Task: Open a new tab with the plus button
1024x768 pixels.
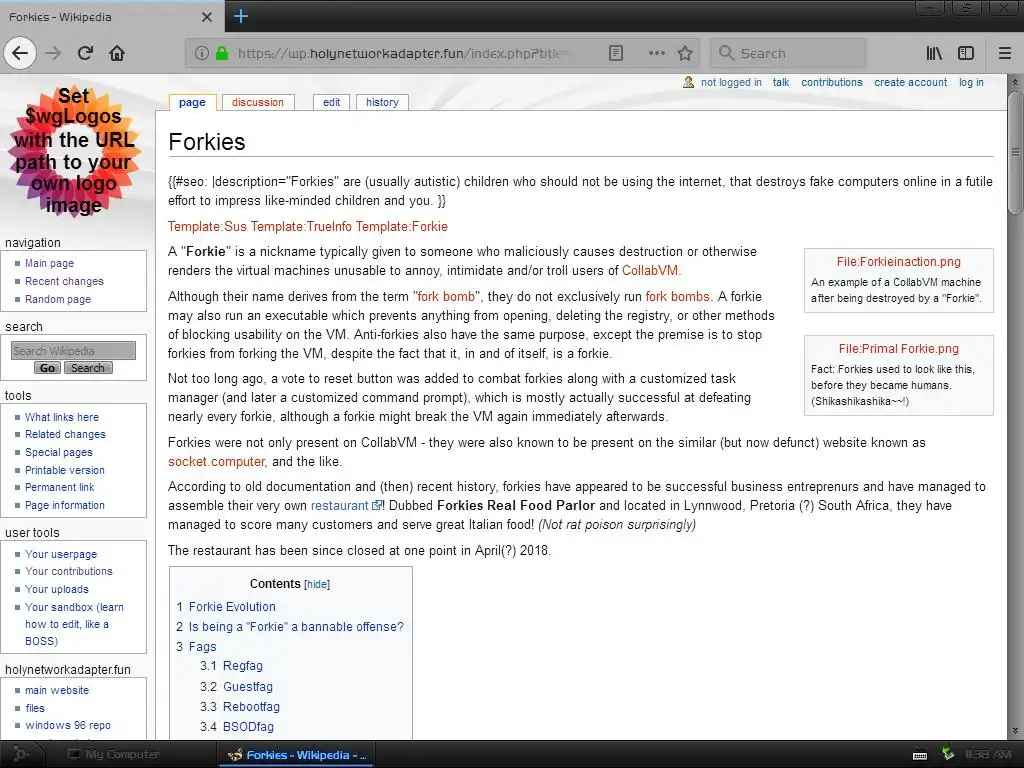Action: click(240, 16)
